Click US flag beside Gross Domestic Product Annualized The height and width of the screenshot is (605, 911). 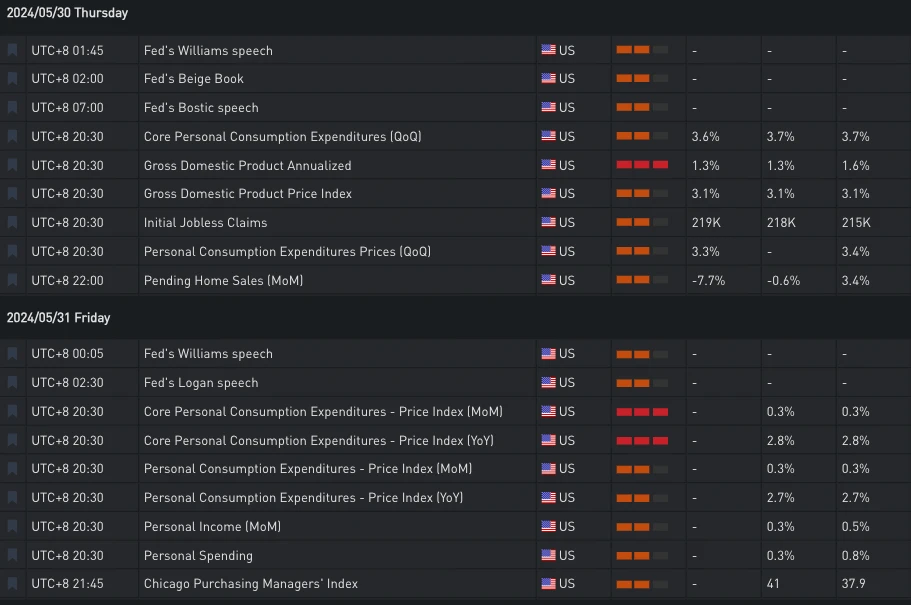point(548,165)
